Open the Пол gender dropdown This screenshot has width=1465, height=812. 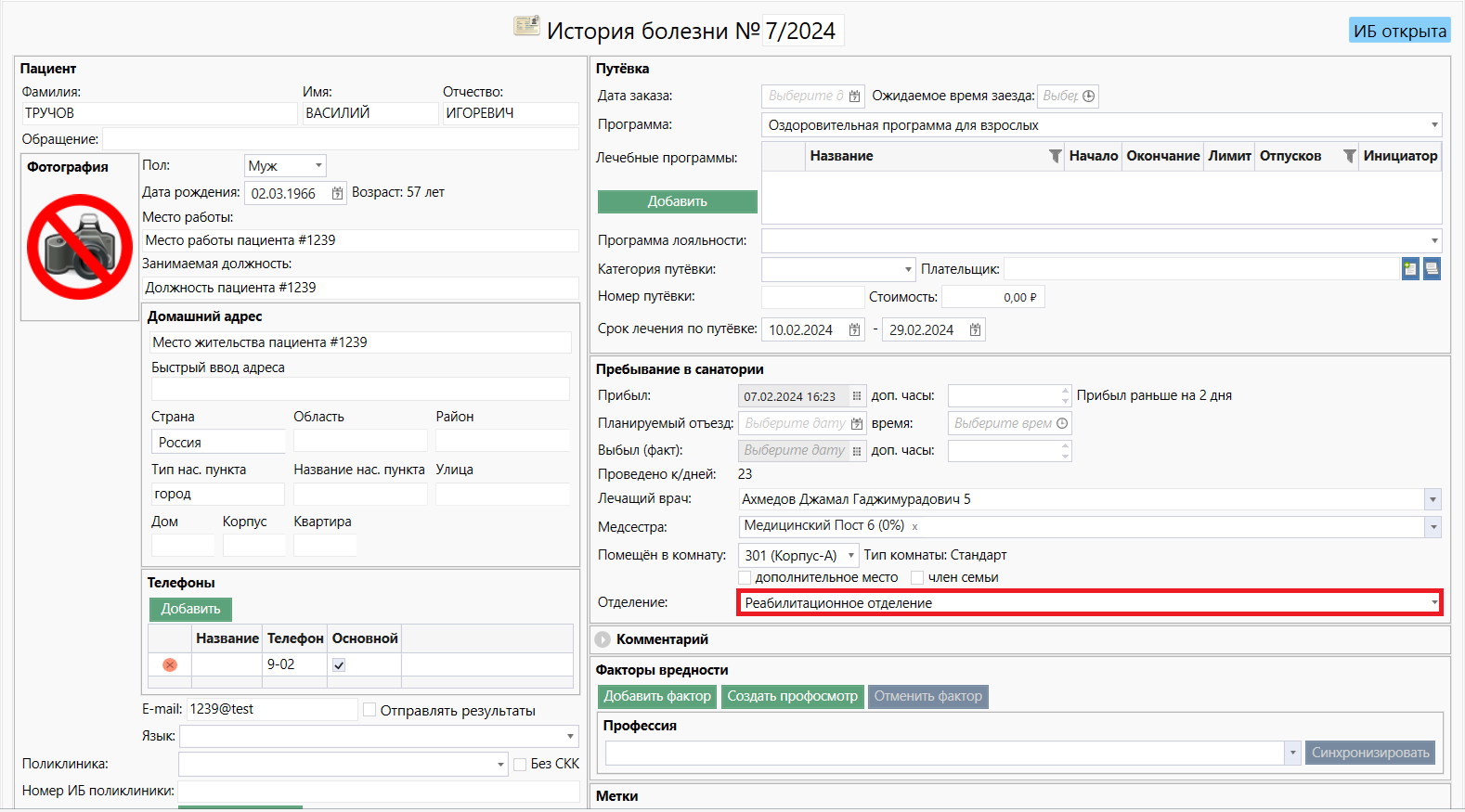[x=318, y=165]
